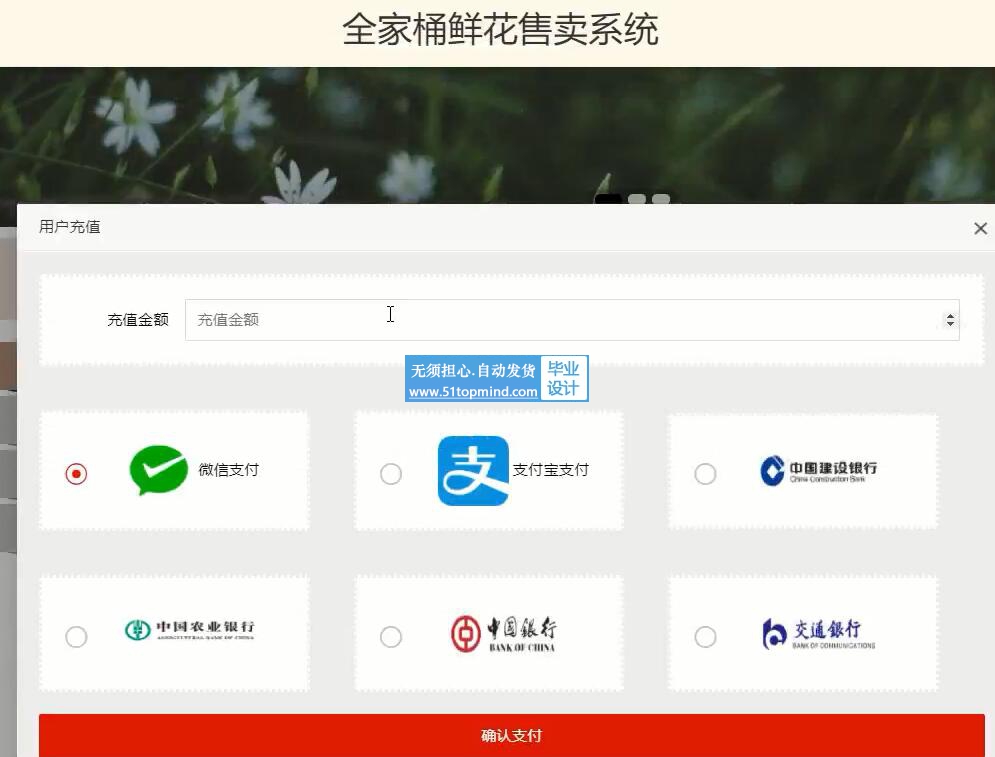
Task: Click the Bank of China logo
Action: click(x=503, y=634)
